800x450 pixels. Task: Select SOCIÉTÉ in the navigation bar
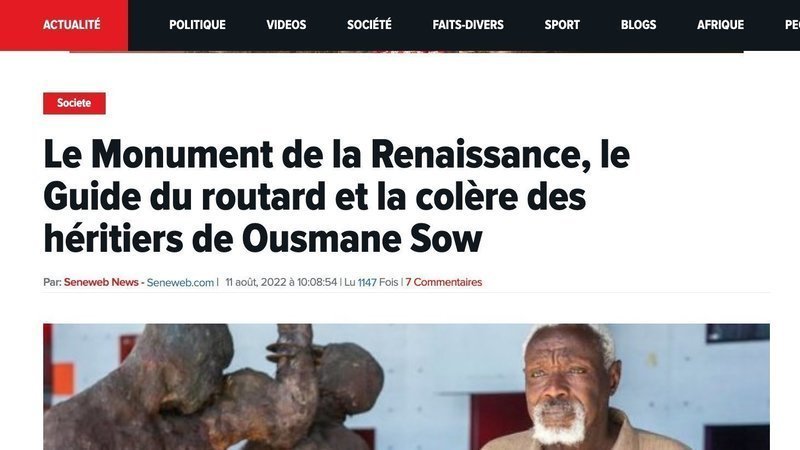pyautogui.click(x=369, y=25)
